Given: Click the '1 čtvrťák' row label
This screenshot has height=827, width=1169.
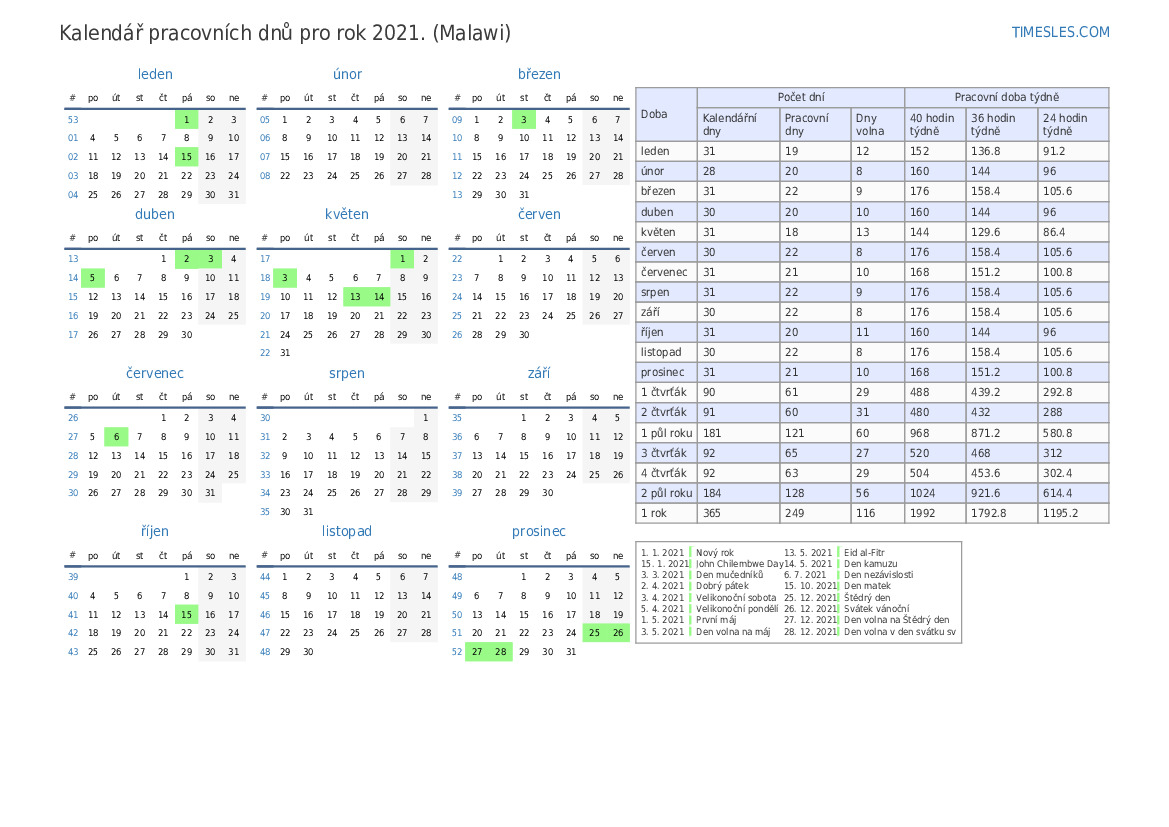Looking at the screenshot, I should click(666, 392).
